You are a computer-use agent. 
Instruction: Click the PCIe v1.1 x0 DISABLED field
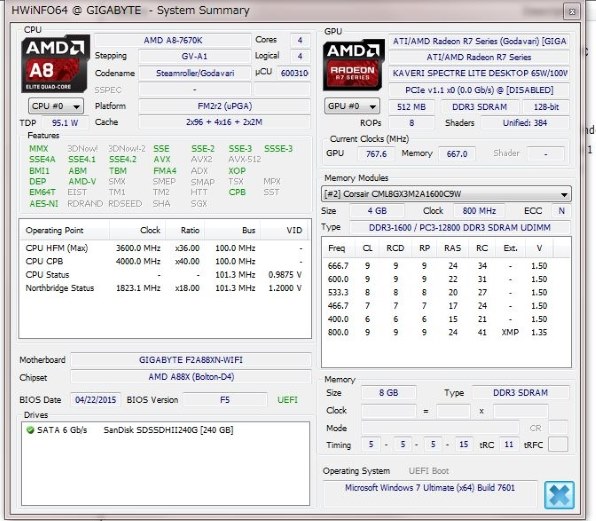pos(479,90)
